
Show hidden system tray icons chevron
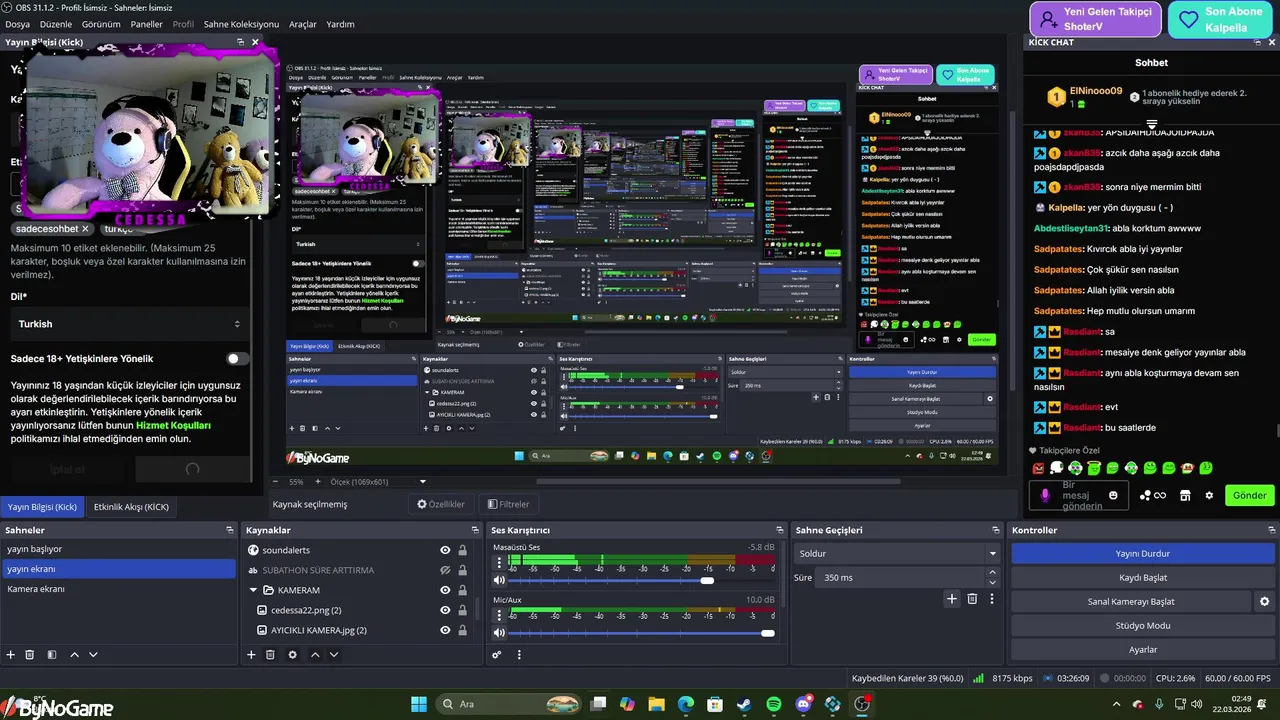tap(1118, 704)
